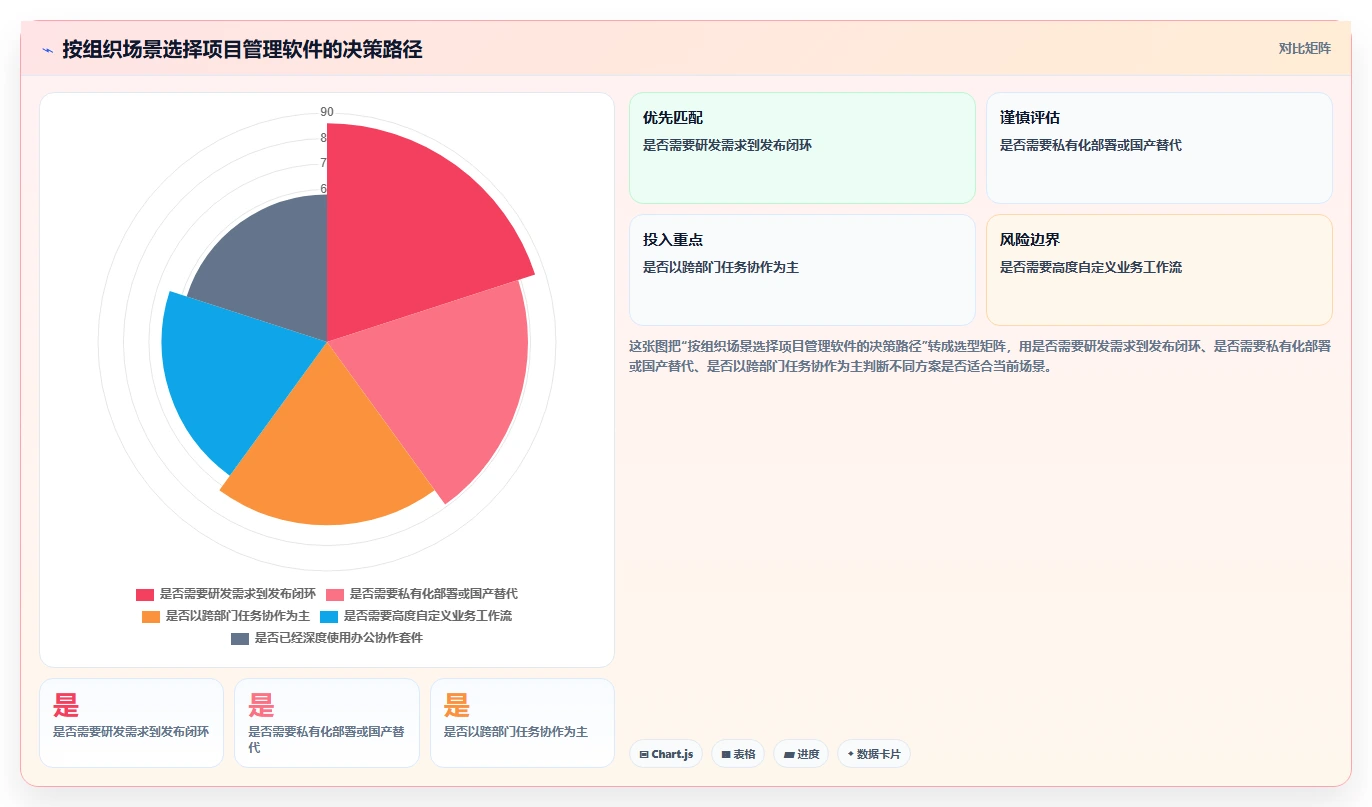1372x807 pixels.
Task: Toggle the blue 是否需要高度自定义业务工作流 legend swatch
Action: click(329, 616)
